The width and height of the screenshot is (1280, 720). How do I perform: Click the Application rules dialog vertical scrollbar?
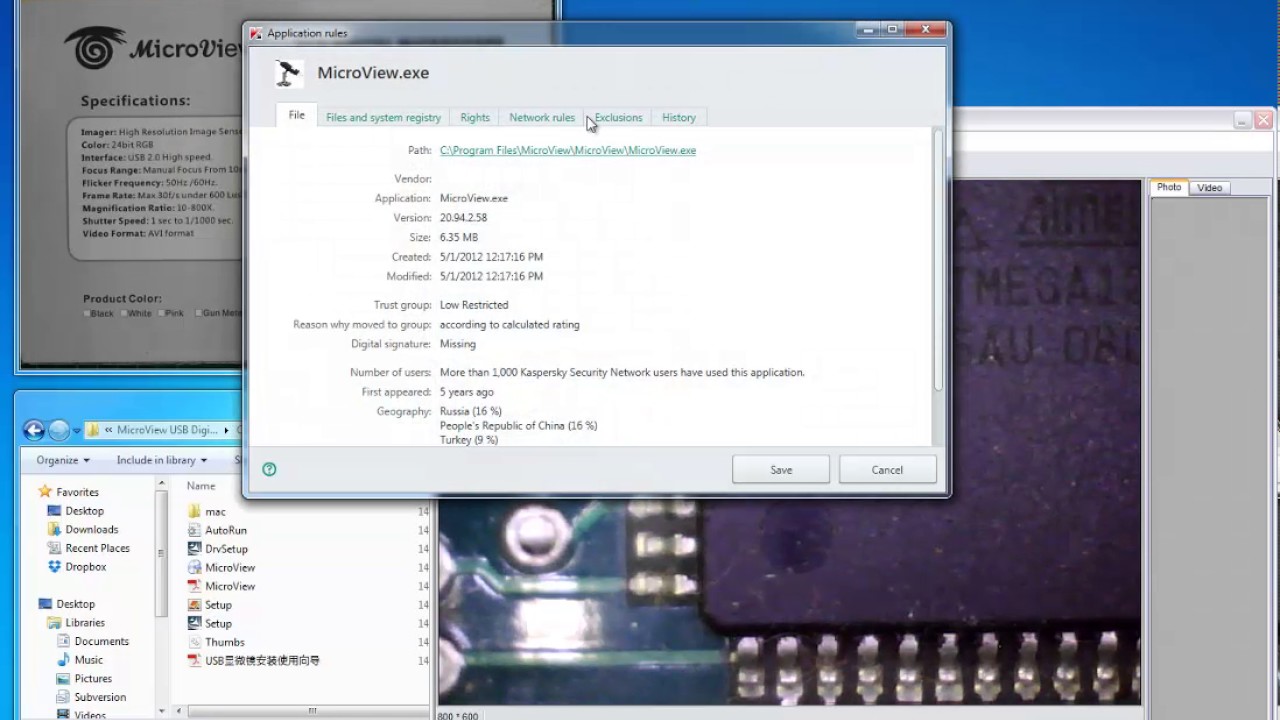click(x=937, y=260)
